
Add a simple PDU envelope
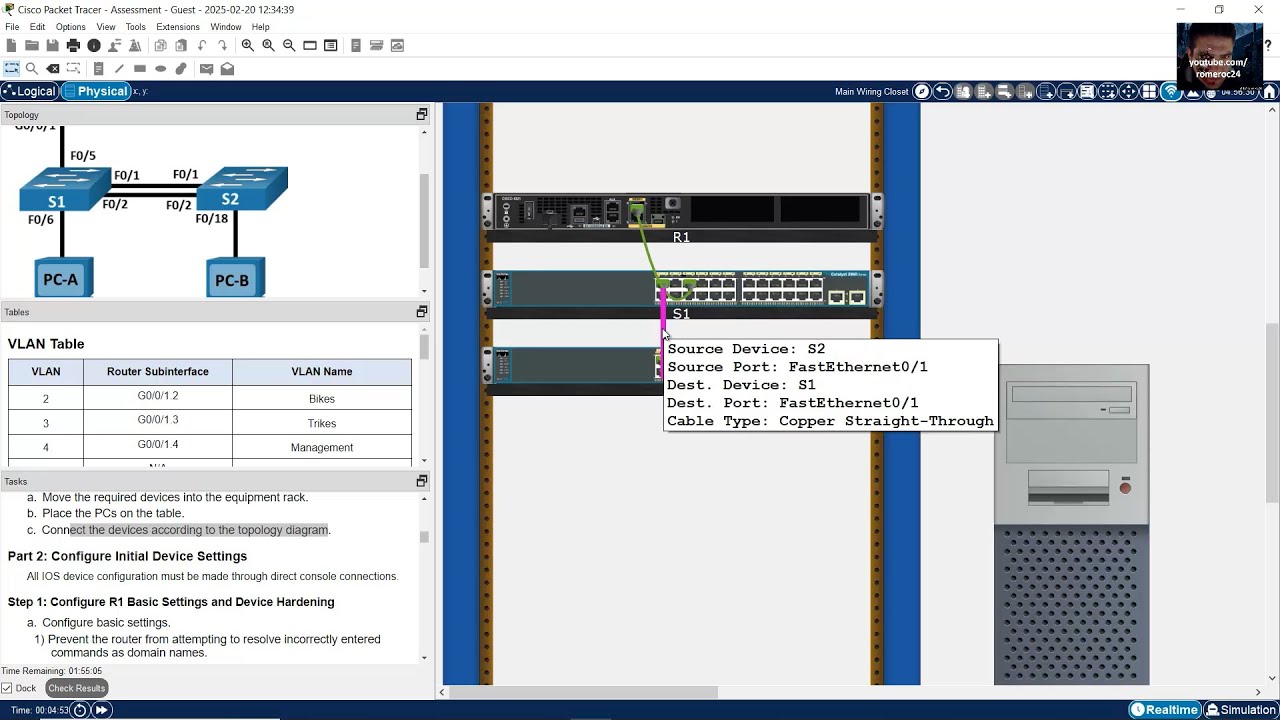pyautogui.click(x=206, y=68)
